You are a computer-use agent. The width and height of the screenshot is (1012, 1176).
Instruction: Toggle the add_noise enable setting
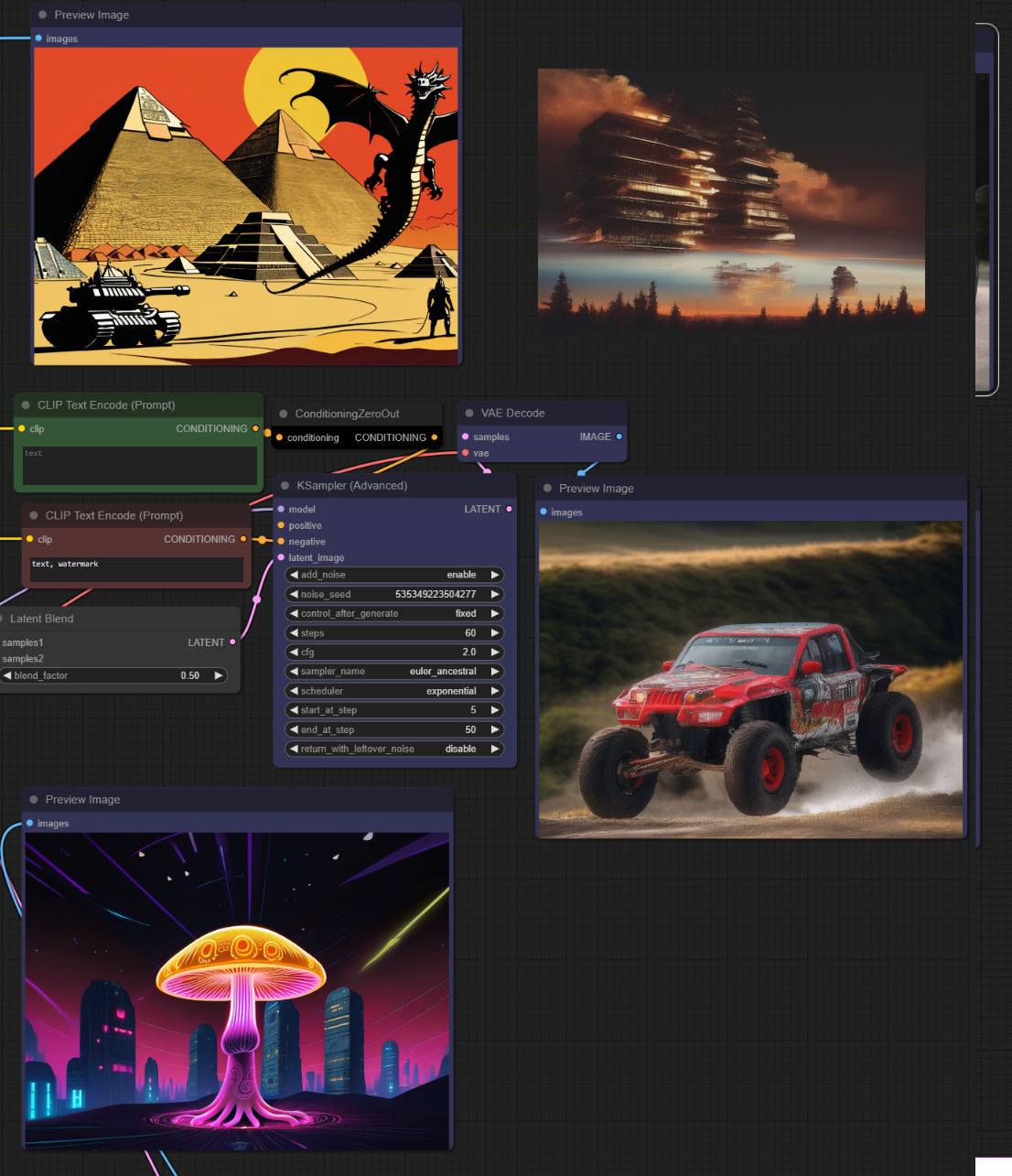click(x=394, y=575)
